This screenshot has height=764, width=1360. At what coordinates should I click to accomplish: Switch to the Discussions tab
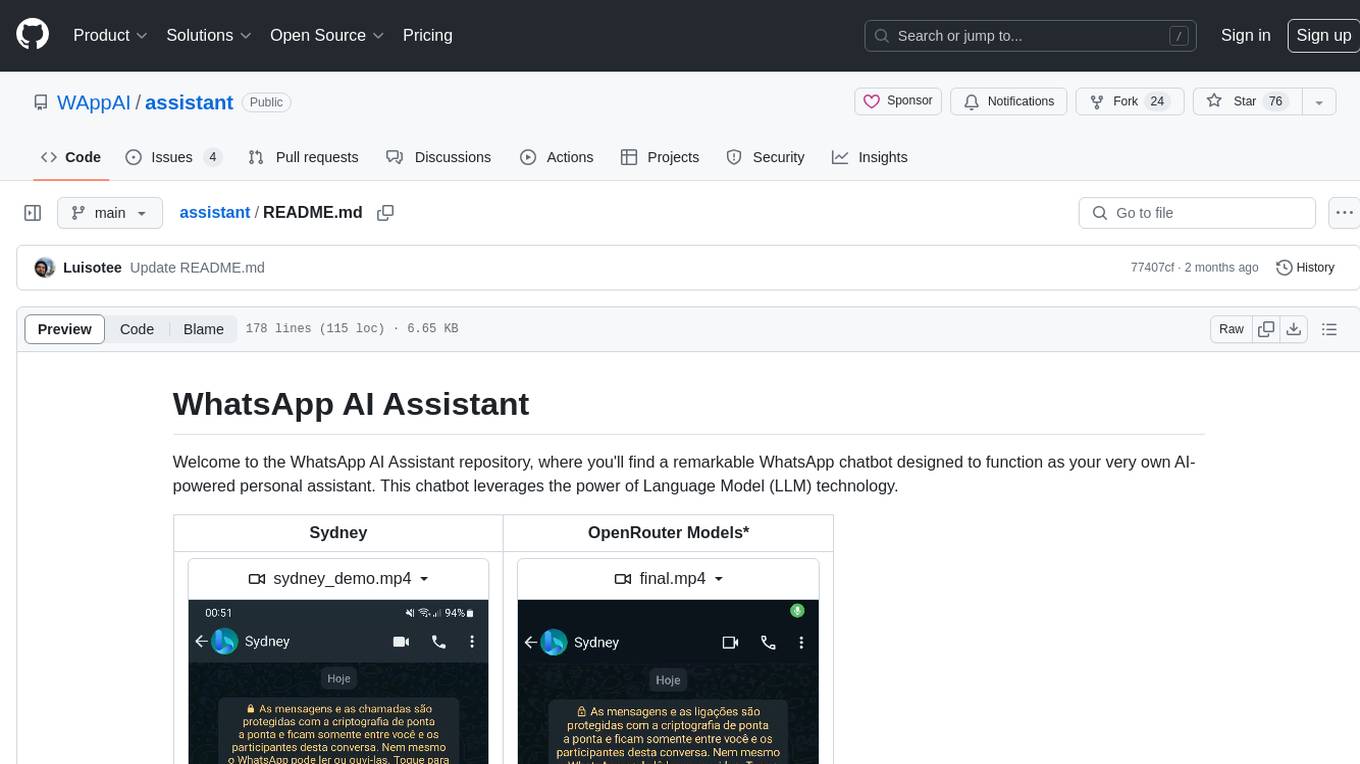[x=438, y=157]
